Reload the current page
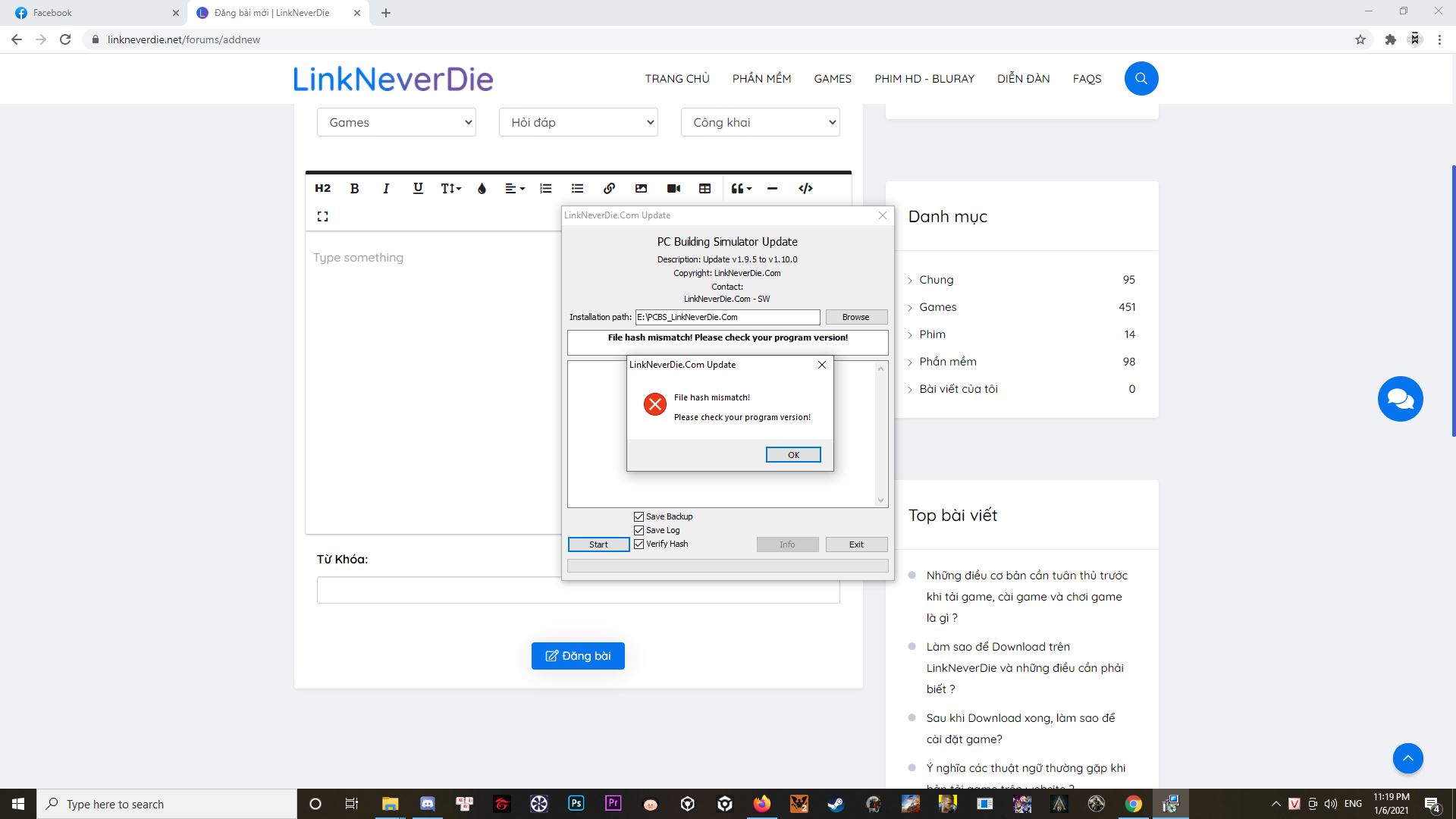 pos(65,39)
